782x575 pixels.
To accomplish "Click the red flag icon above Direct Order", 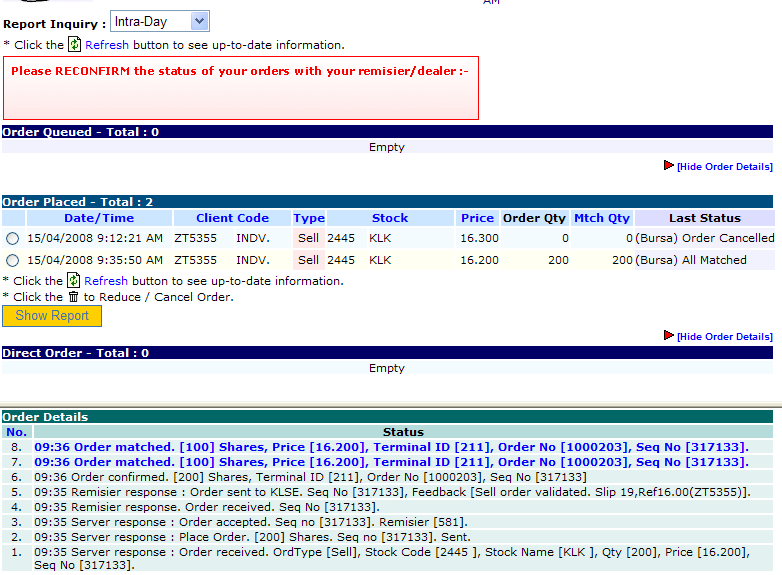I will click(x=669, y=336).
